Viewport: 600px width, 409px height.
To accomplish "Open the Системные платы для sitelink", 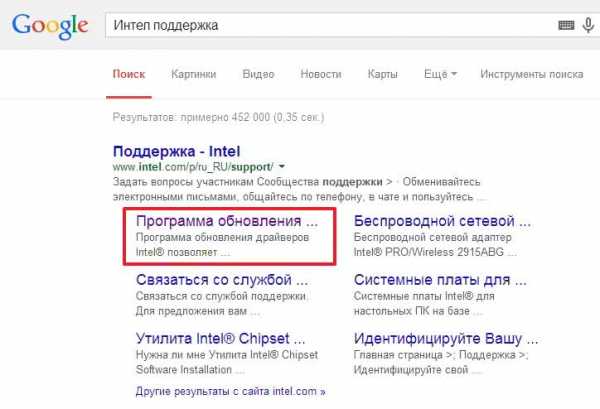I will tap(440, 280).
